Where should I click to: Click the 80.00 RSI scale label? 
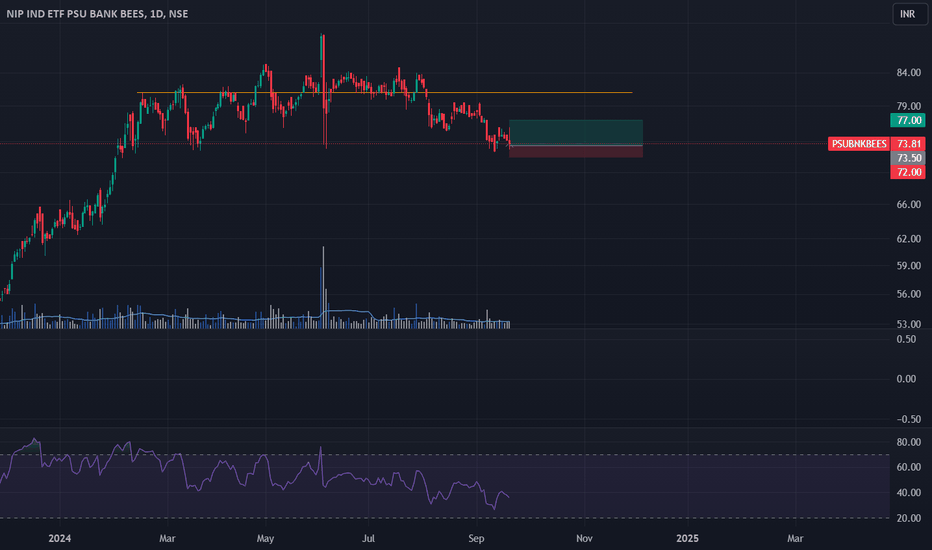click(908, 442)
